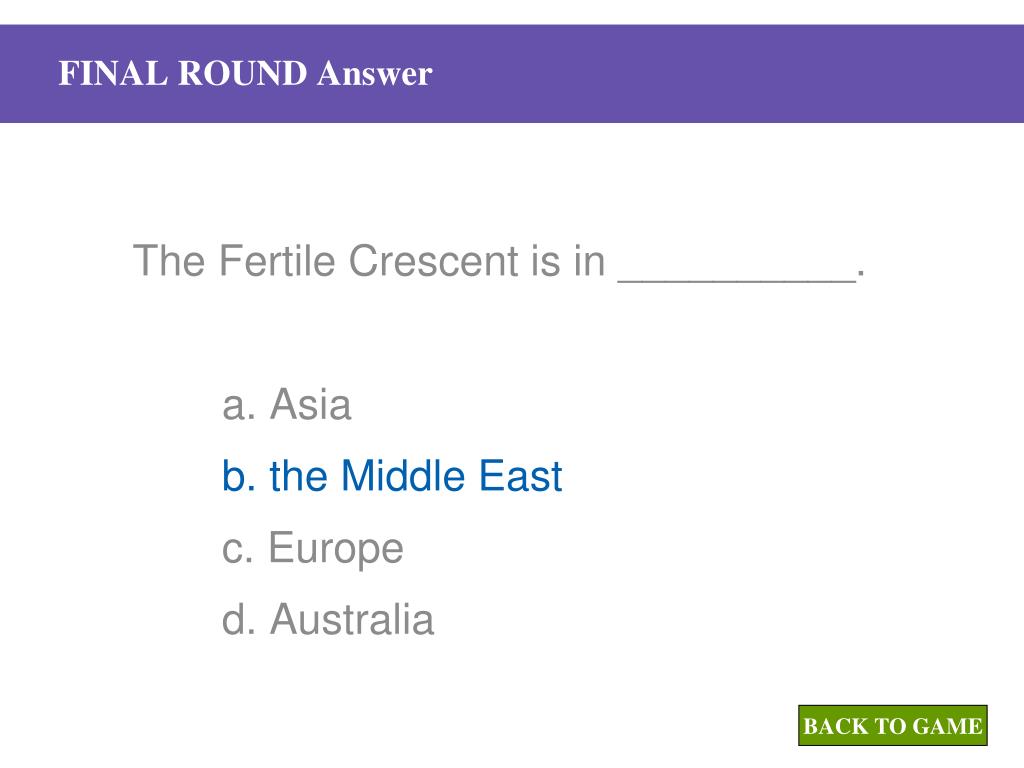Click the BACK TO GAME button
Screen dimensions: 1024x768
[892, 726]
